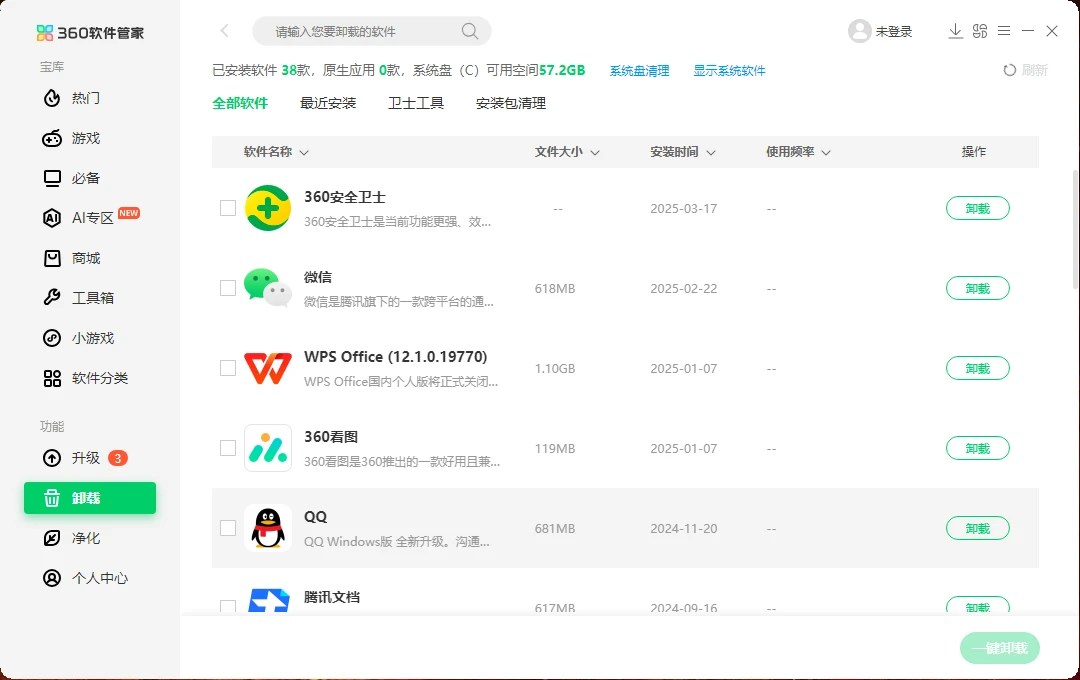This screenshot has width=1080, height=680.
Task: Select the 卸载 uninstall sidebar item
Action: click(x=90, y=498)
